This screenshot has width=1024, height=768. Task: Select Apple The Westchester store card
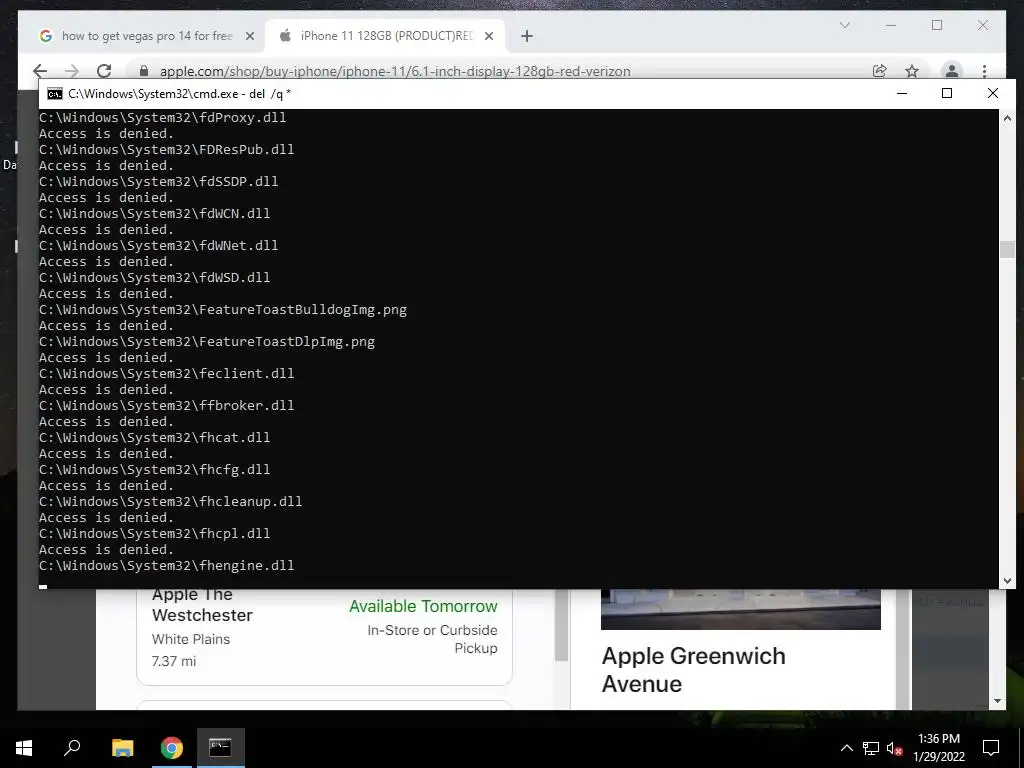pyautogui.click(x=324, y=637)
